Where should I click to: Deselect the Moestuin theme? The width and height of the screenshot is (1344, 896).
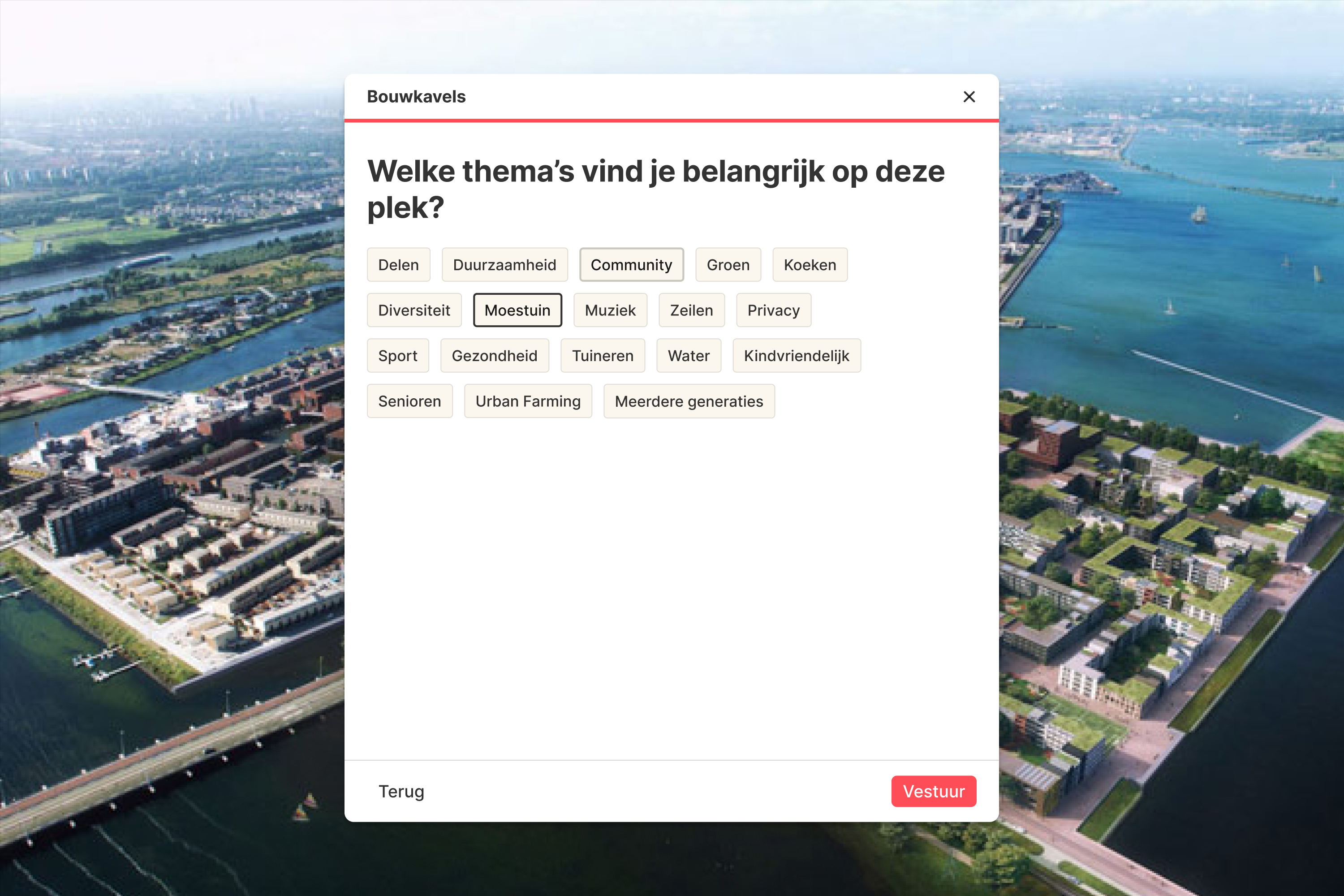[x=517, y=310]
